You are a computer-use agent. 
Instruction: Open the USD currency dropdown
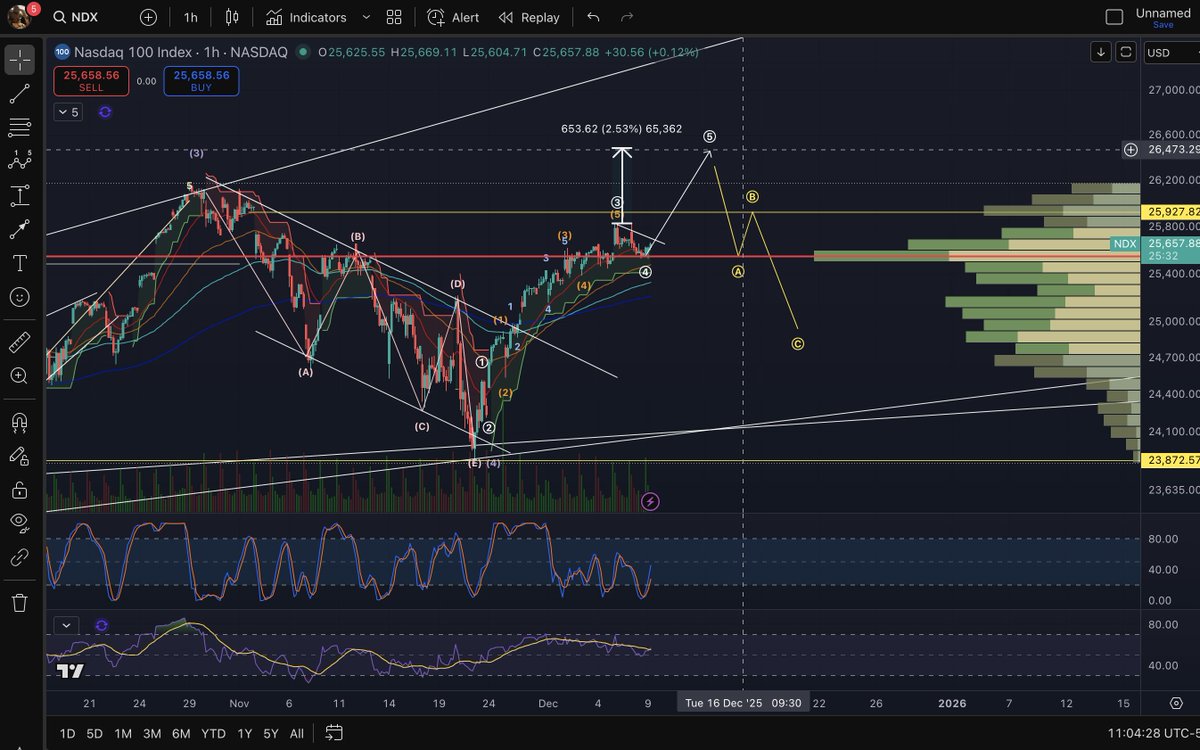tap(1169, 52)
